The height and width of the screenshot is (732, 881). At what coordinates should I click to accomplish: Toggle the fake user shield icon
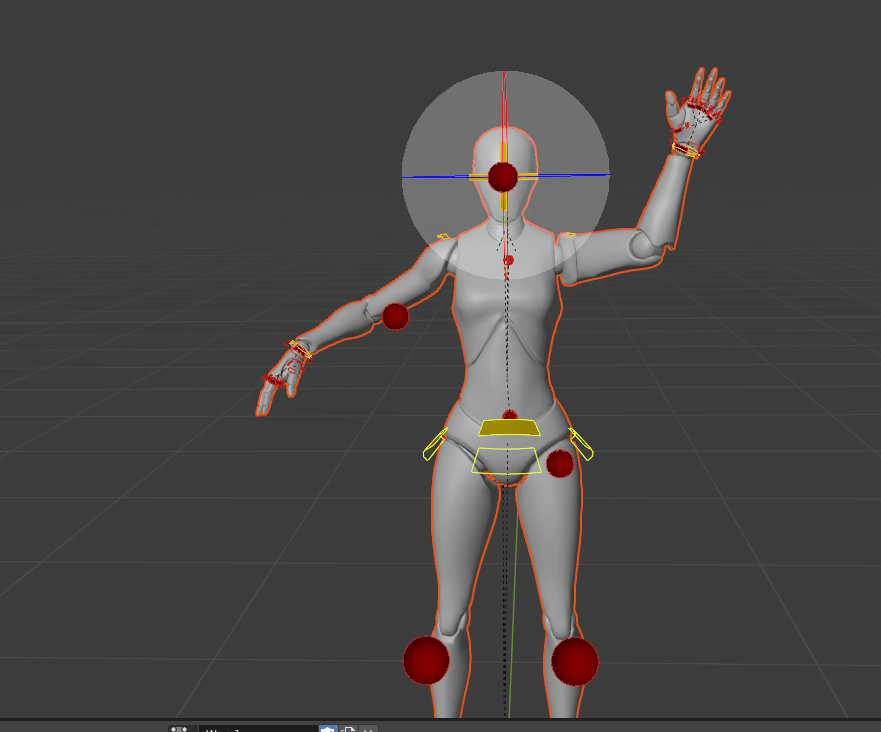coord(328,729)
